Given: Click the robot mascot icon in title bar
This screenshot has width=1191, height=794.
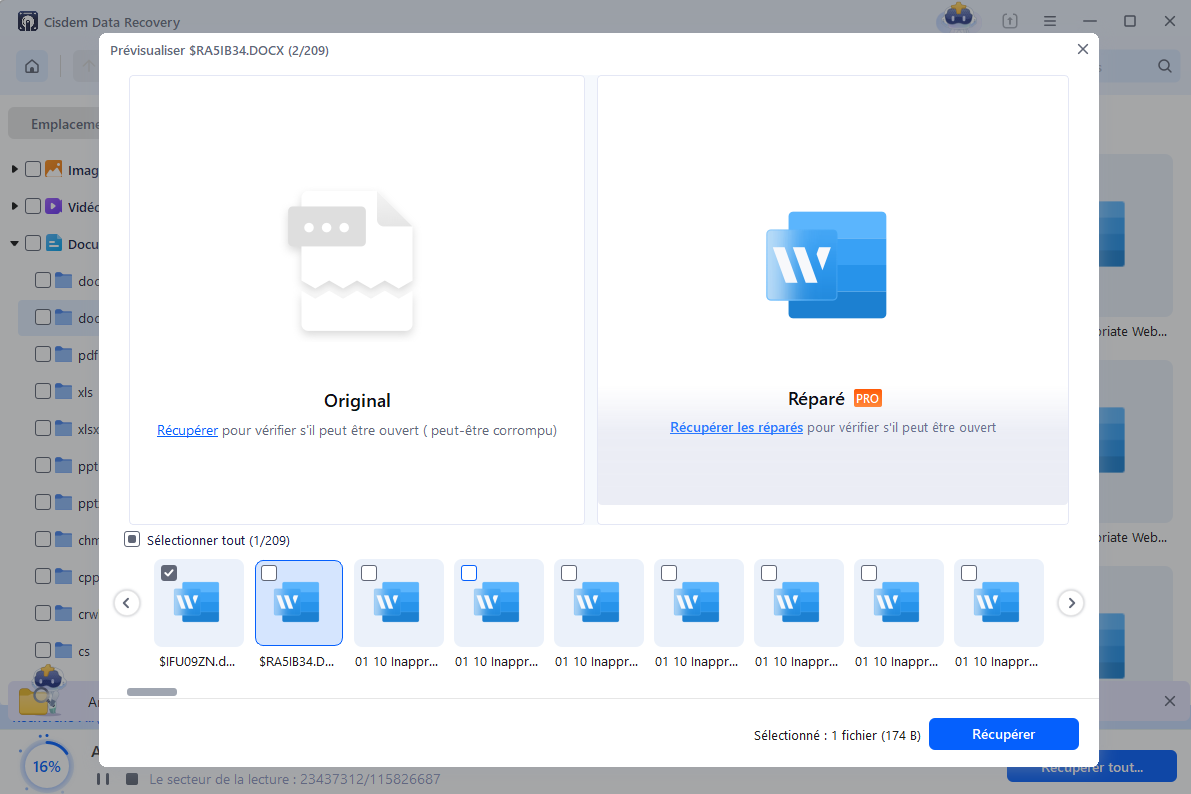Looking at the screenshot, I should pos(957,18).
